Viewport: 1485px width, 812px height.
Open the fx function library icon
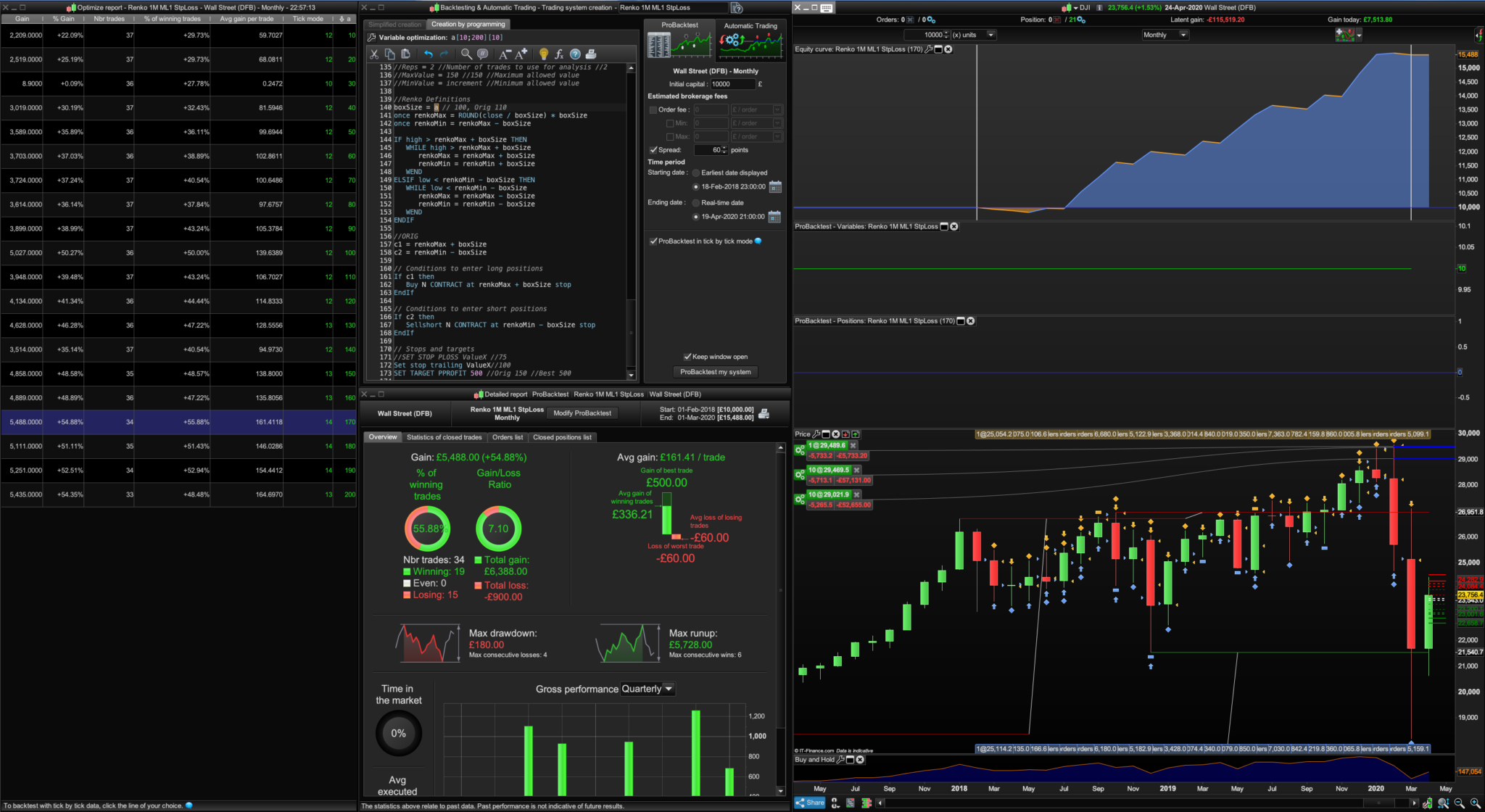tap(559, 54)
